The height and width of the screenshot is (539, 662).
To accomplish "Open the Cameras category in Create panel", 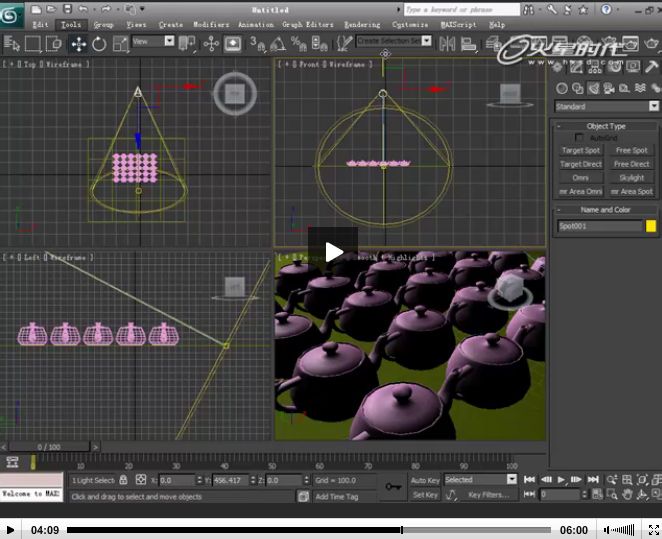I will (609, 89).
